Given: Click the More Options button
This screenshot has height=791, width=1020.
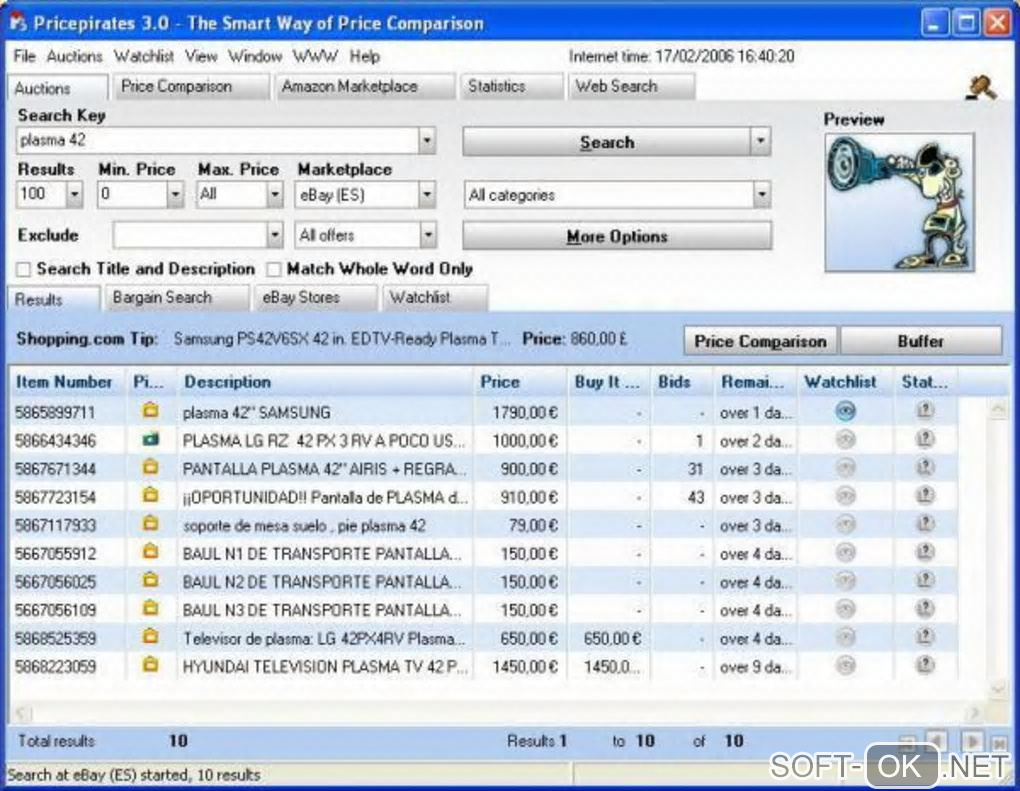Looking at the screenshot, I should [x=616, y=237].
